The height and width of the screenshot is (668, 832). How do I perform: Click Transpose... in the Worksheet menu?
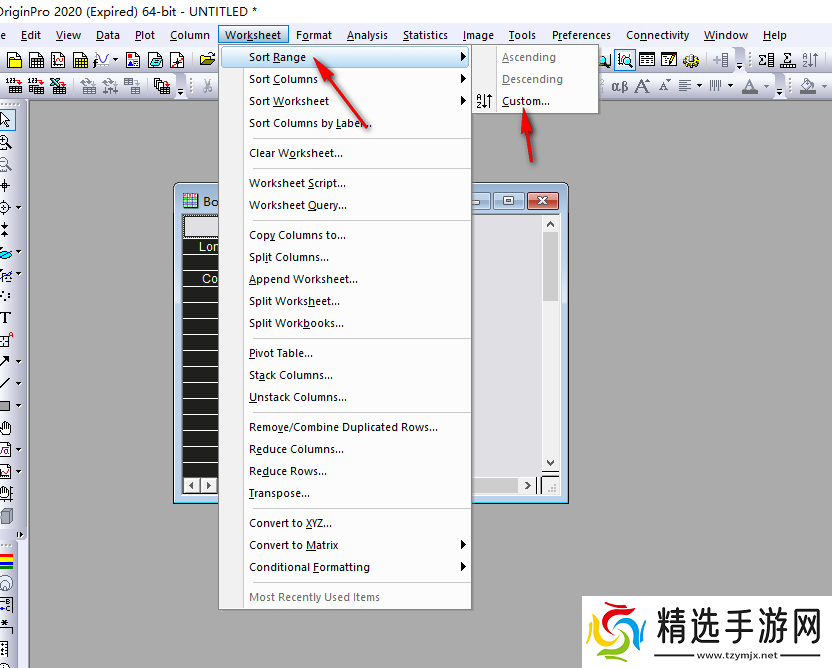(x=279, y=493)
